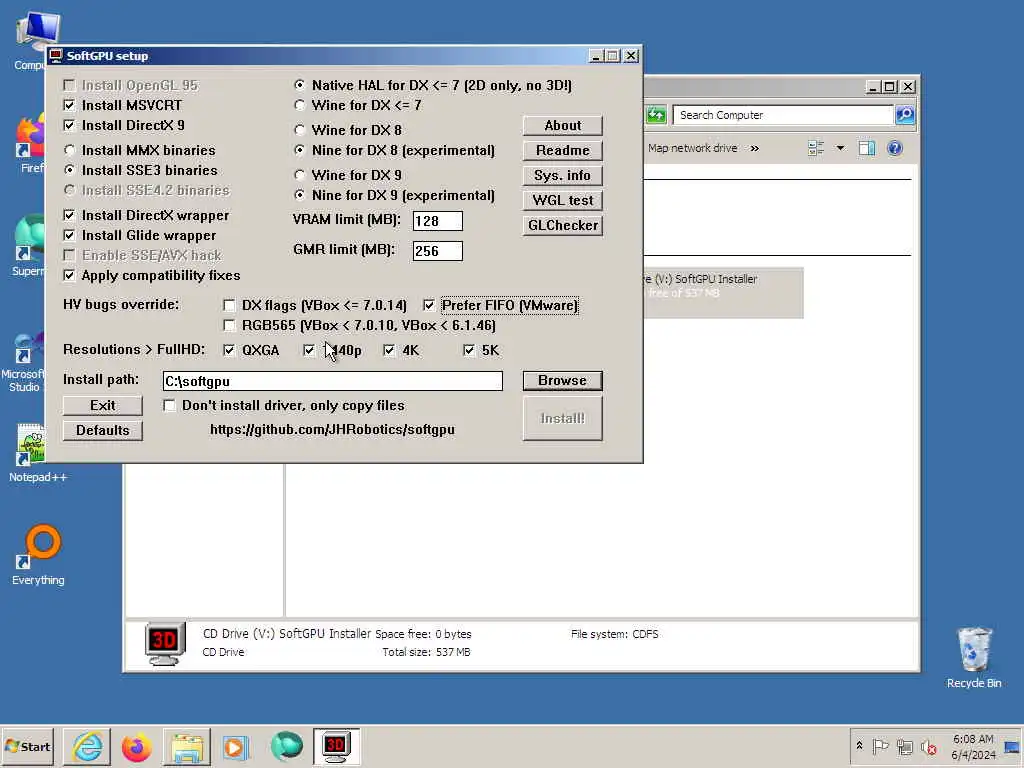Click the Install path text field
The height and width of the screenshot is (768, 1024).
tap(332, 381)
